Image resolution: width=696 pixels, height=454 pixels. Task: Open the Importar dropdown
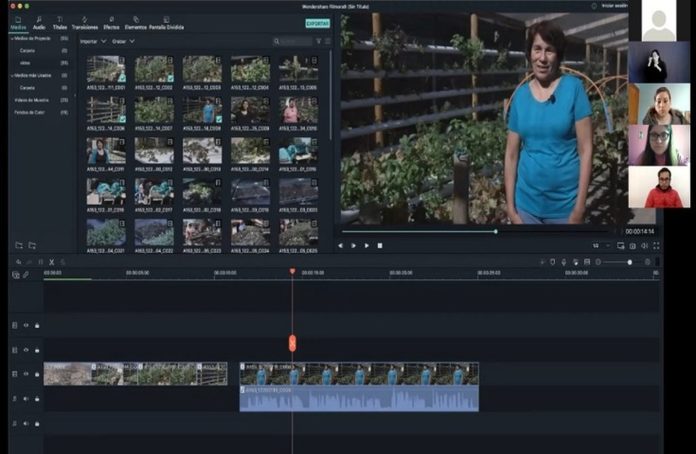92,42
